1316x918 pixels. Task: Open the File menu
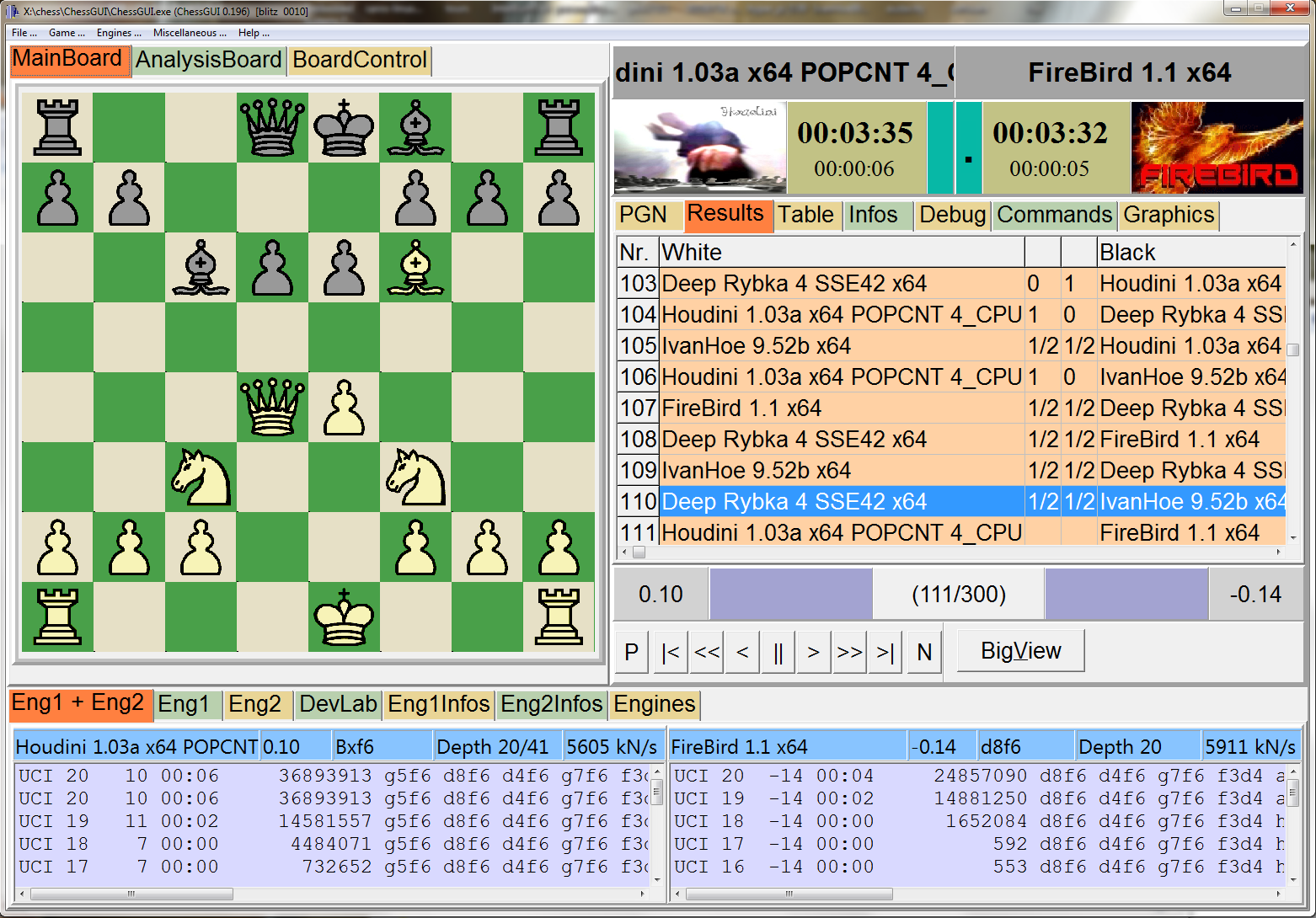pos(24,33)
